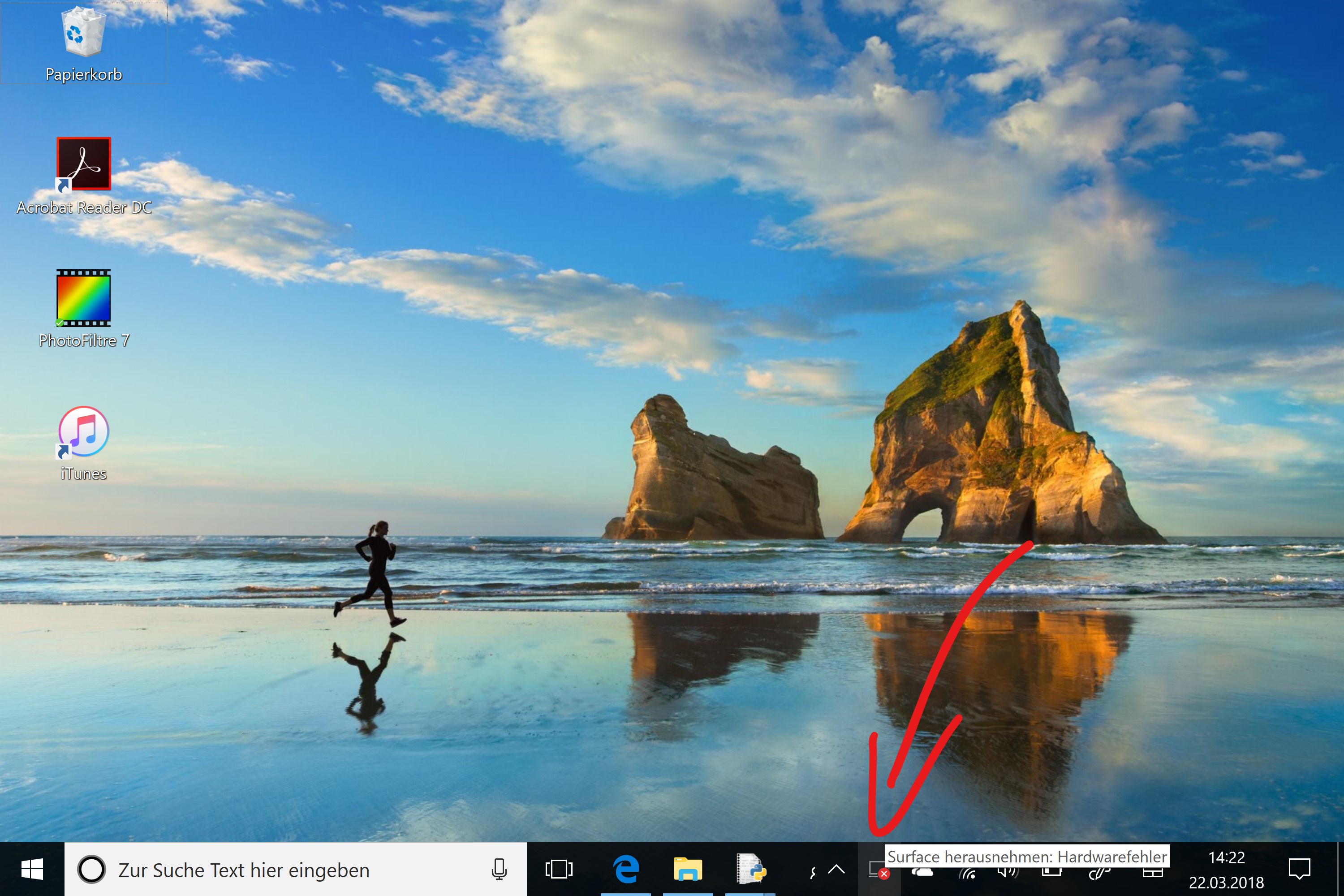The width and height of the screenshot is (1344, 896).
Task: Click the Cortana circle icon in search box
Action: (91, 869)
